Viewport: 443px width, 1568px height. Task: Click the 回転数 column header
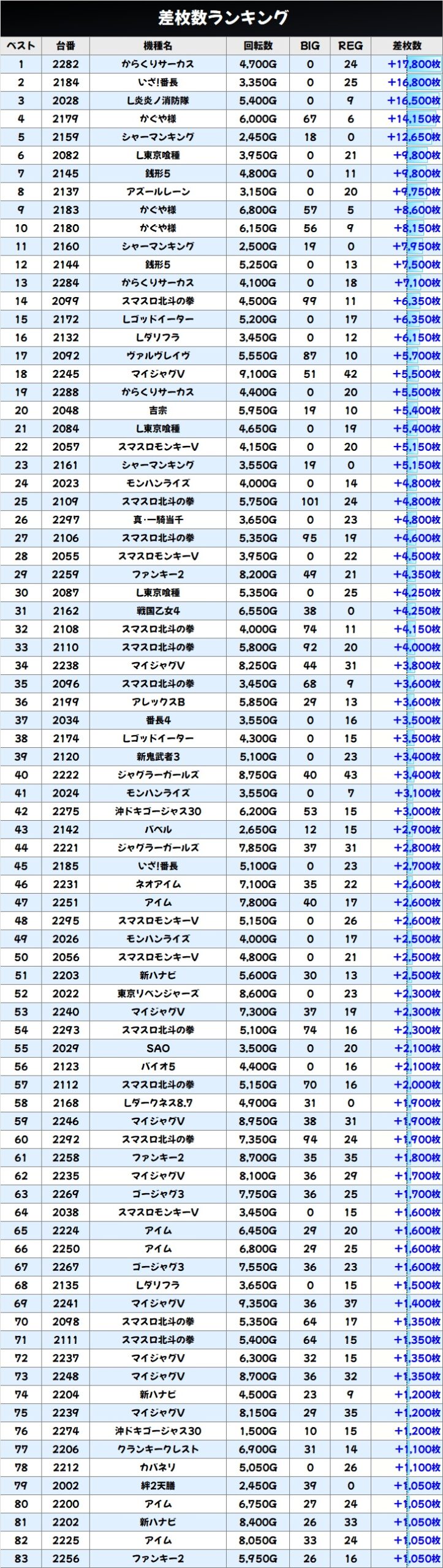258,46
